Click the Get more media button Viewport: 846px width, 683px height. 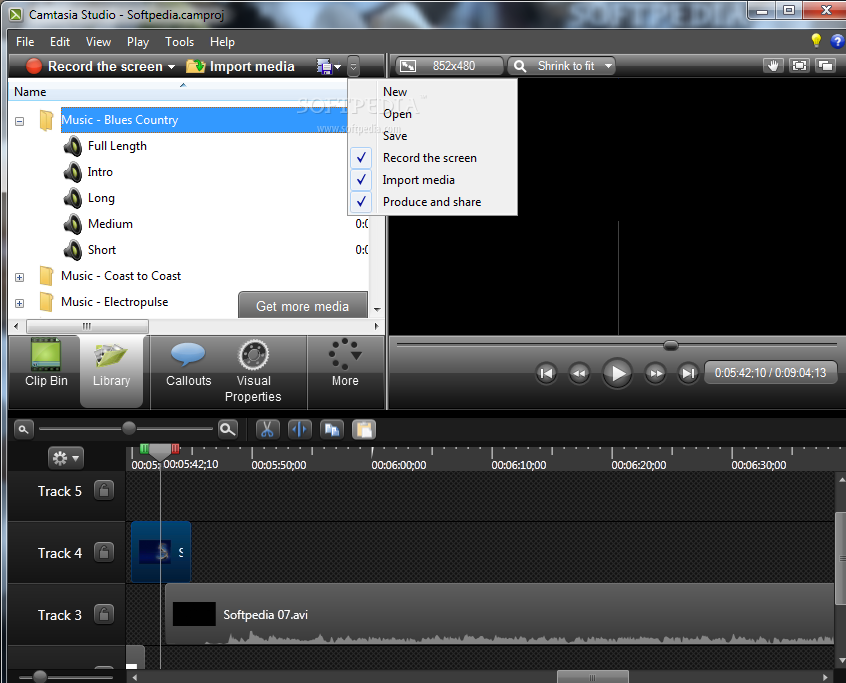(303, 306)
